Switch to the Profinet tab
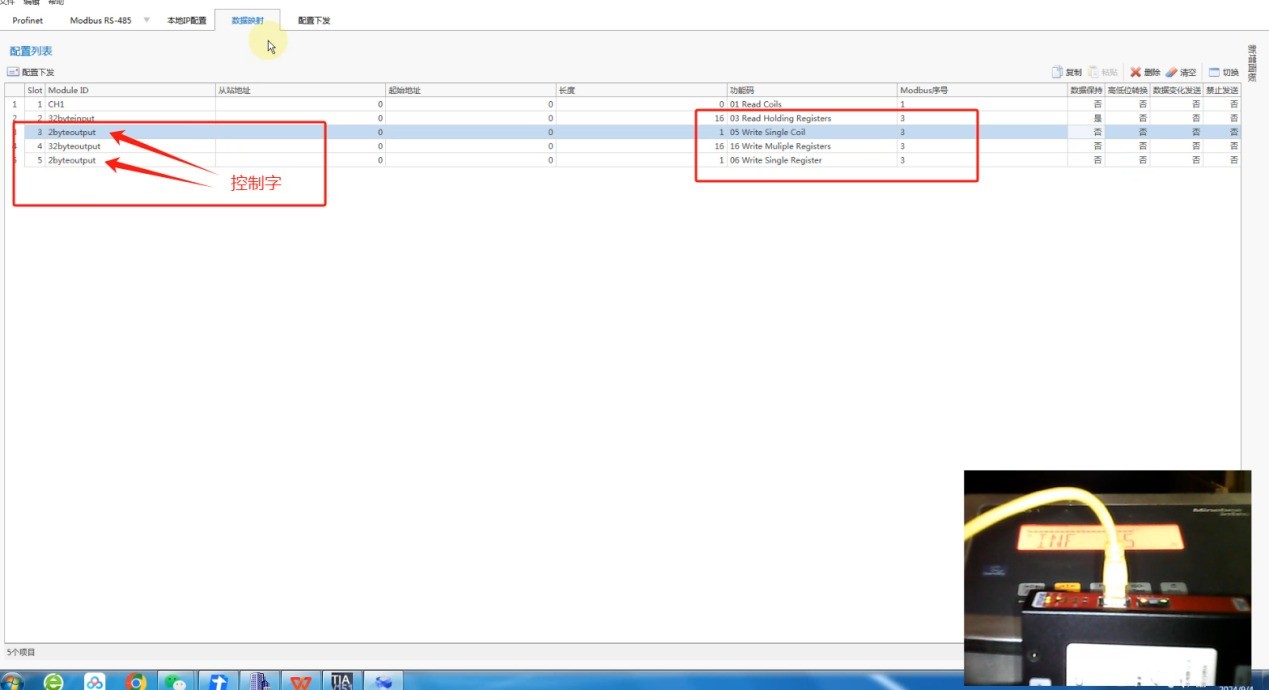1269x690 pixels. (28, 20)
